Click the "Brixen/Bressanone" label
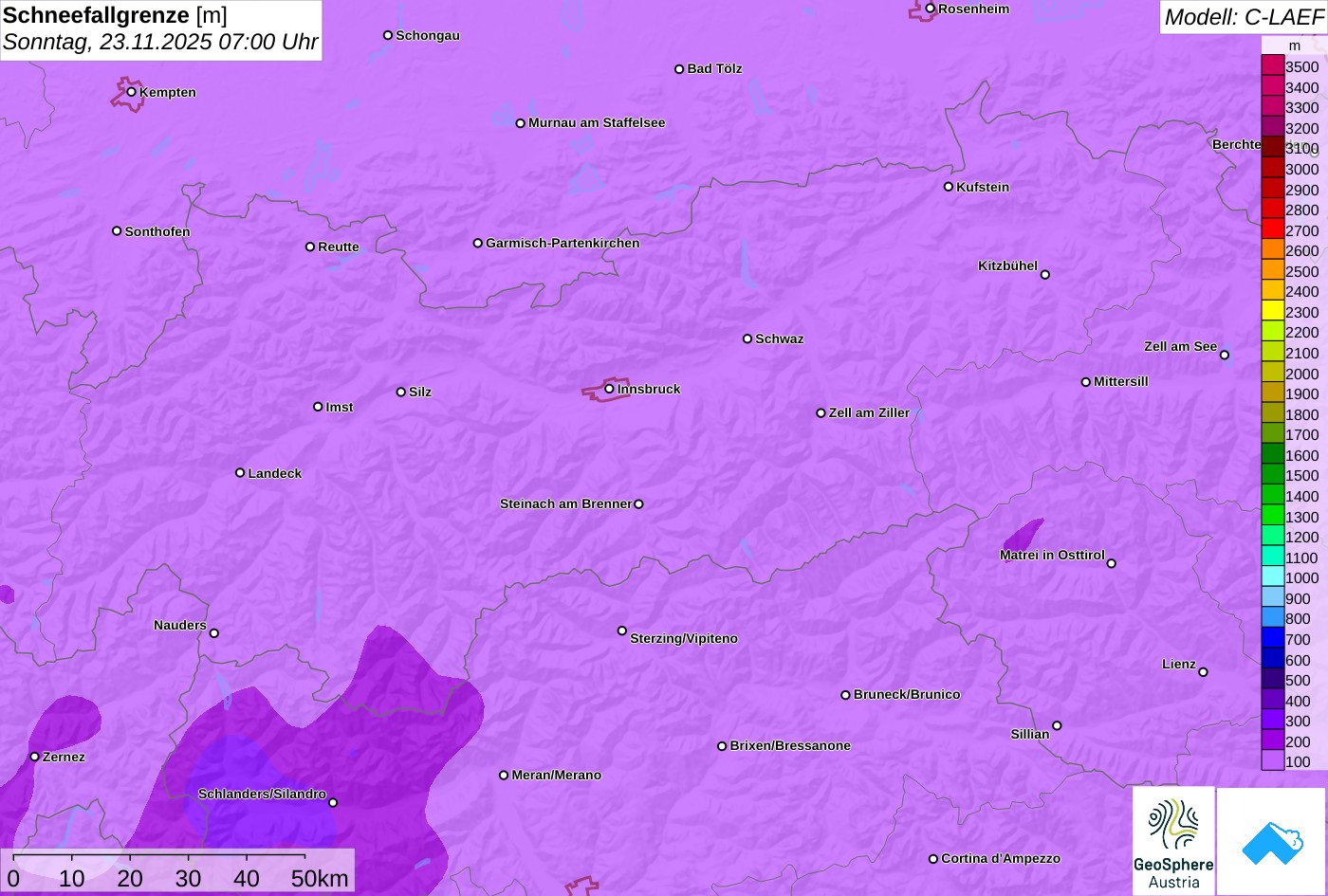Viewport: 1328px width, 896px height. tap(790, 746)
